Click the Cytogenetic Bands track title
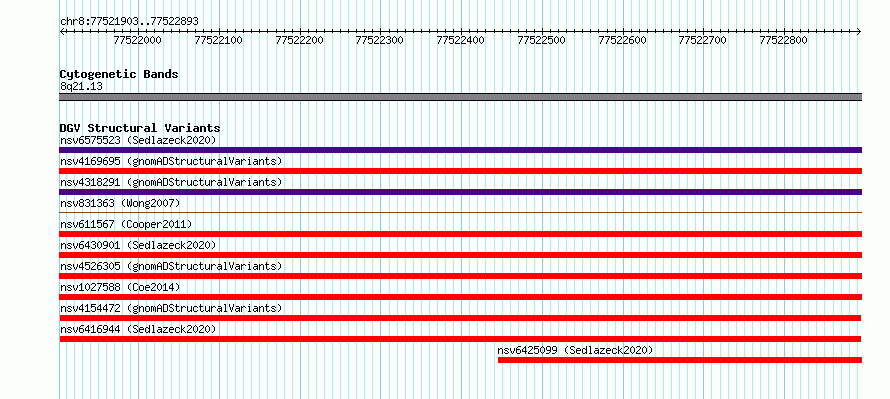 point(119,74)
